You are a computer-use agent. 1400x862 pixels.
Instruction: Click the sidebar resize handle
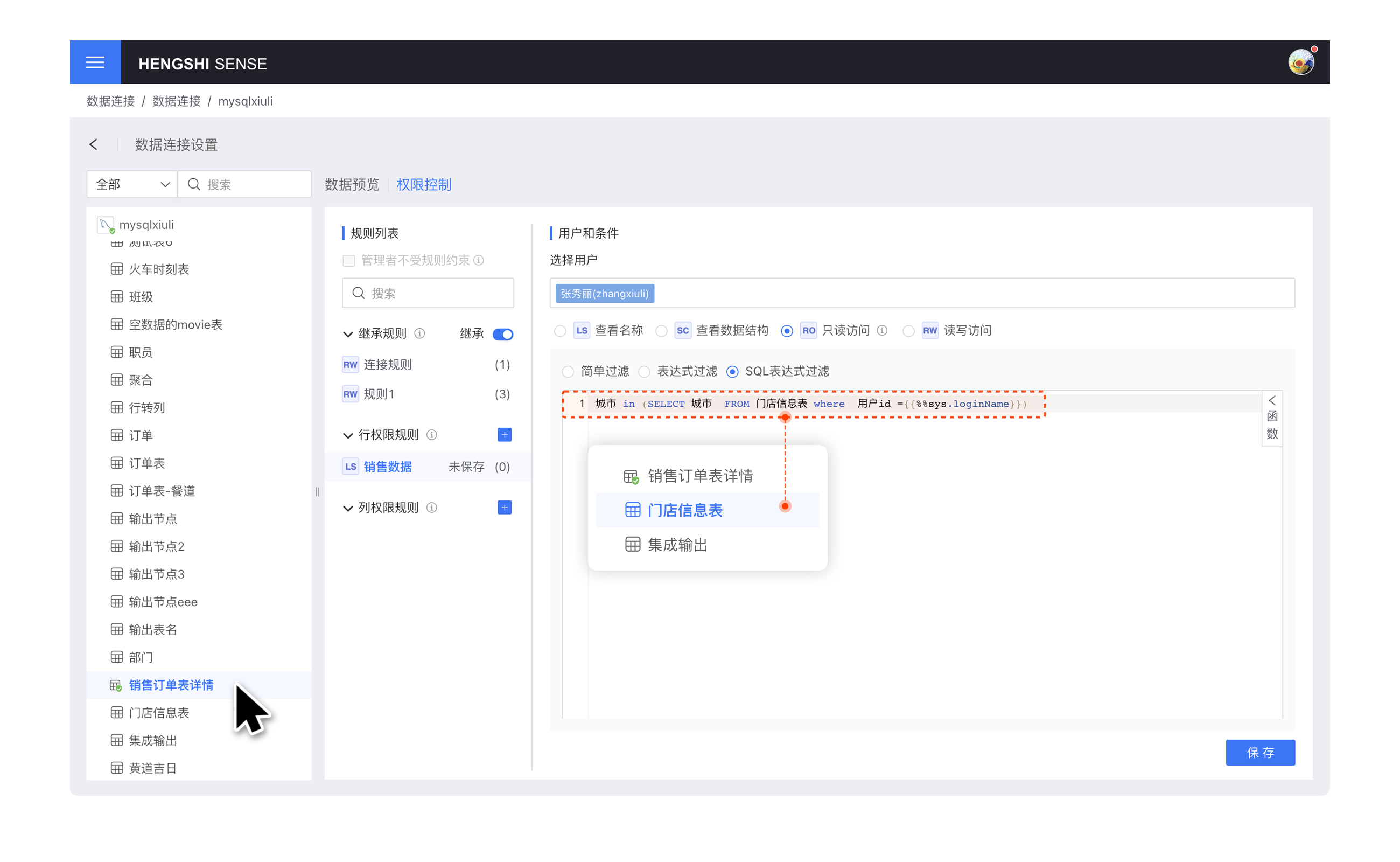[317, 491]
